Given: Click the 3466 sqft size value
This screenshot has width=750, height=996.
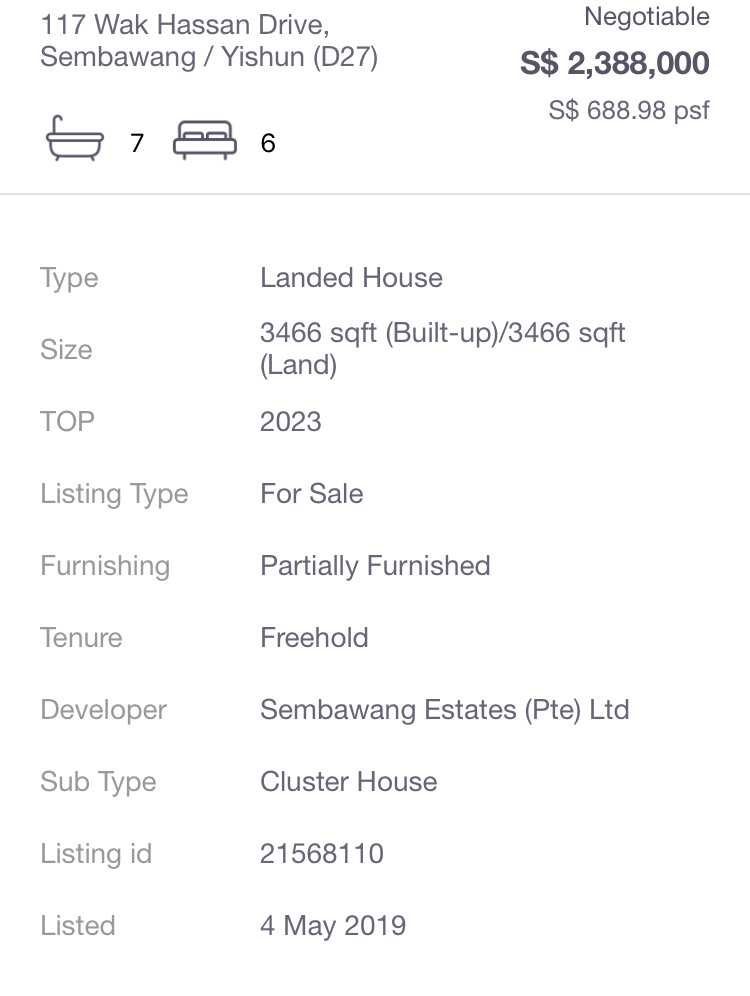Looking at the screenshot, I should point(442,348).
